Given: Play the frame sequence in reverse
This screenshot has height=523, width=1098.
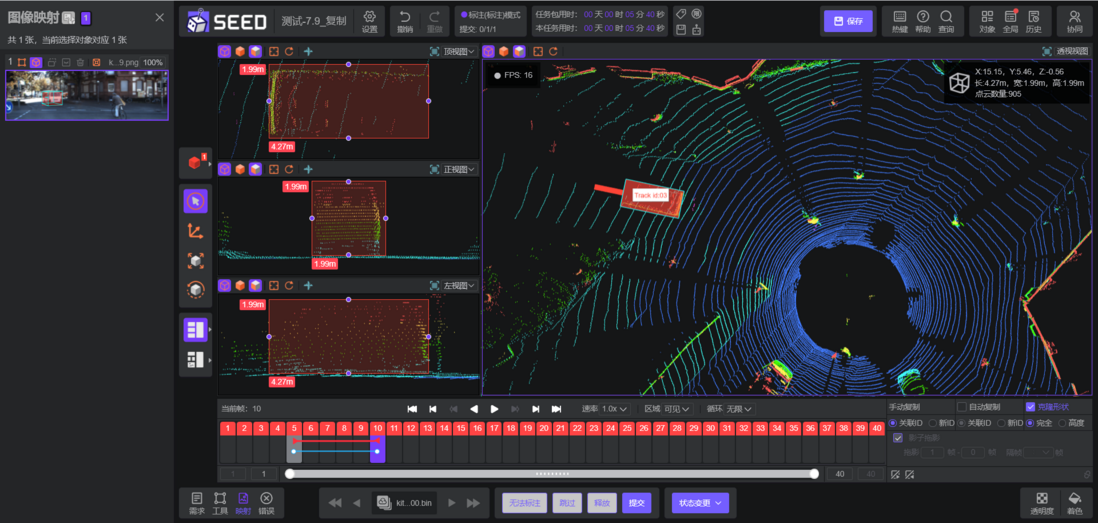Looking at the screenshot, I should [x=474, y=408].
